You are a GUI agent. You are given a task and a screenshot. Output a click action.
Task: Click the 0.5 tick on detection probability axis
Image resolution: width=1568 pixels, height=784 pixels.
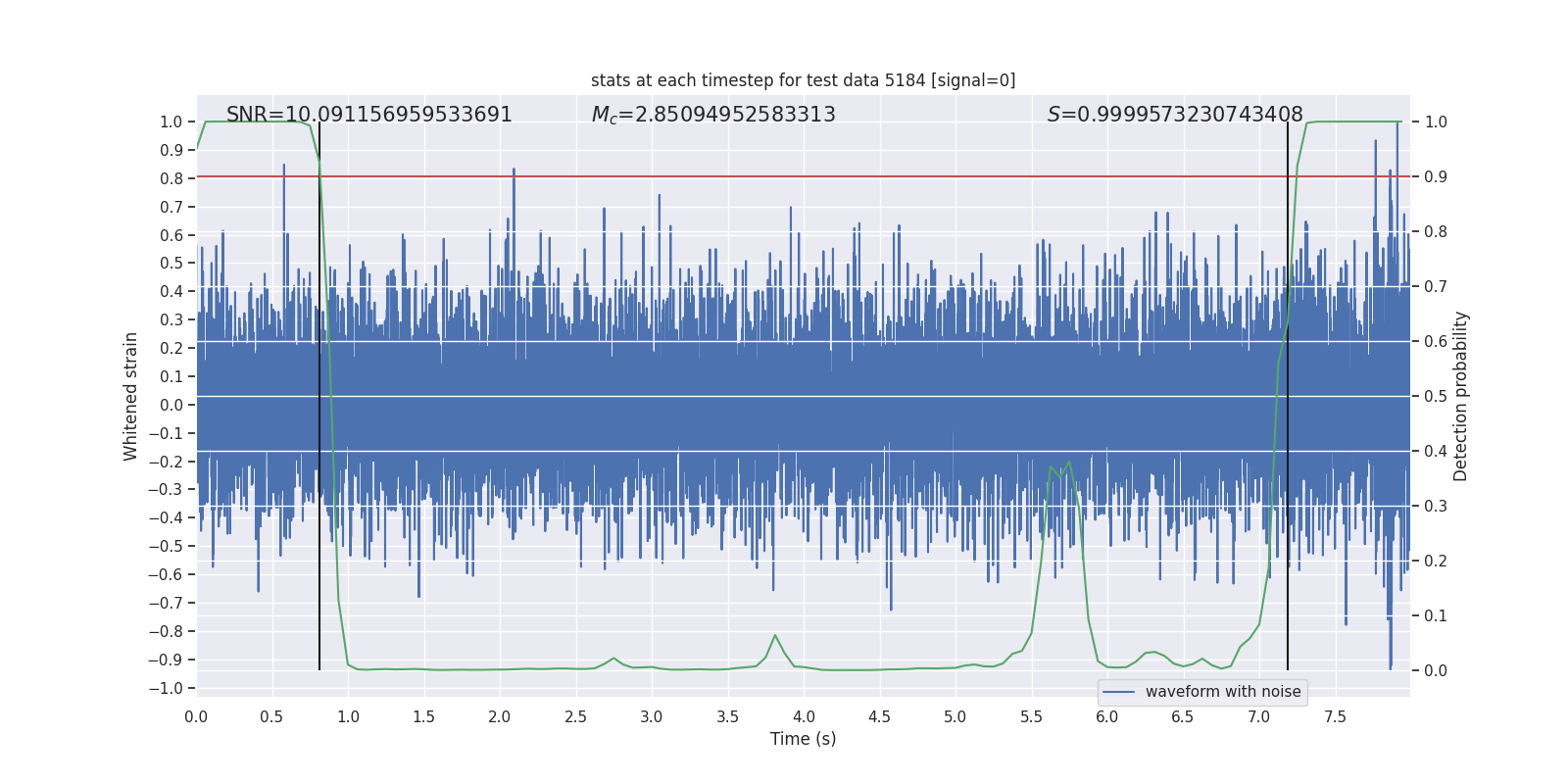click(1435, 396)
